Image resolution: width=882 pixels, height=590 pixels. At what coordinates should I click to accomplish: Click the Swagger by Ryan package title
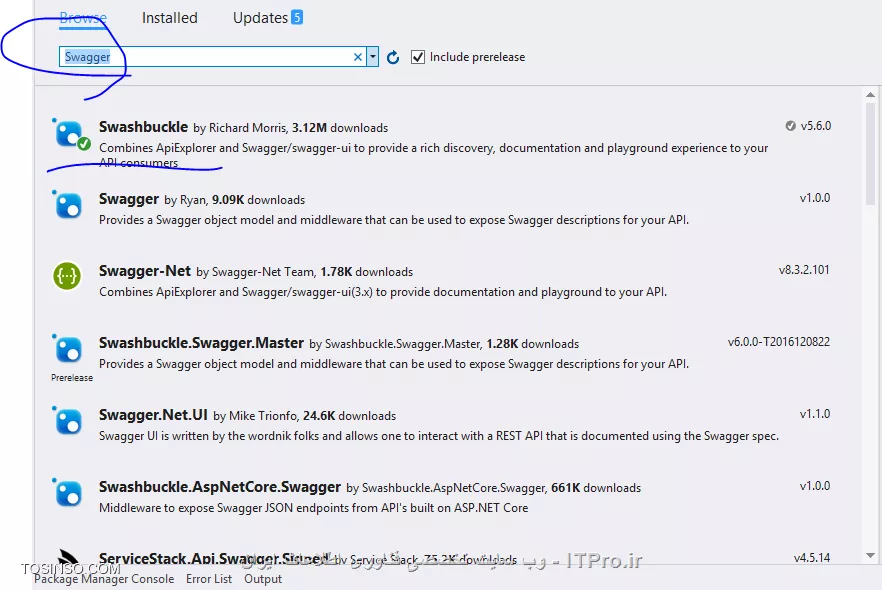(x=129, y=199)
